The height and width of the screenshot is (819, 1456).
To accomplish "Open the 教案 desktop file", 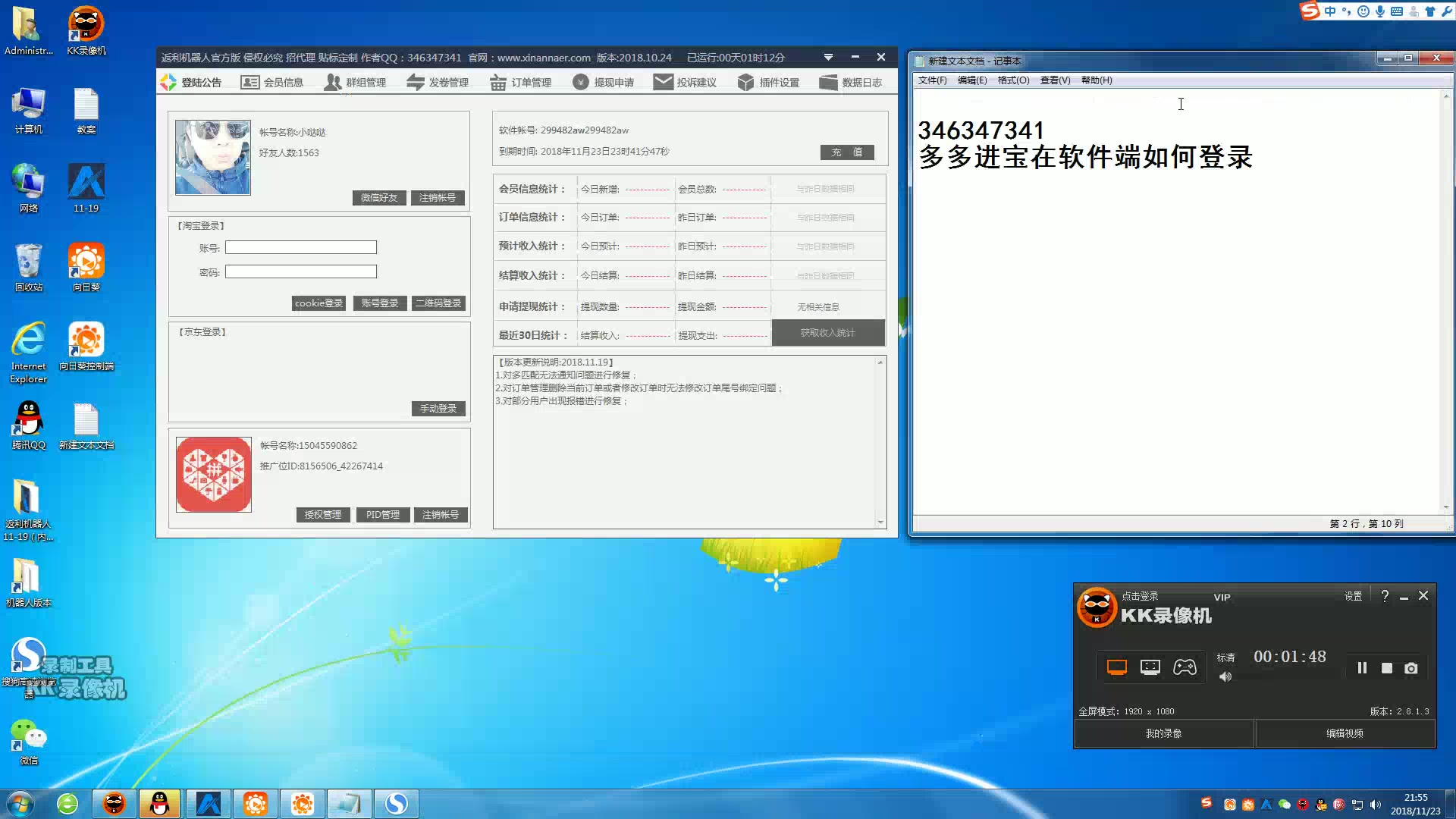I will pos(86,111).
